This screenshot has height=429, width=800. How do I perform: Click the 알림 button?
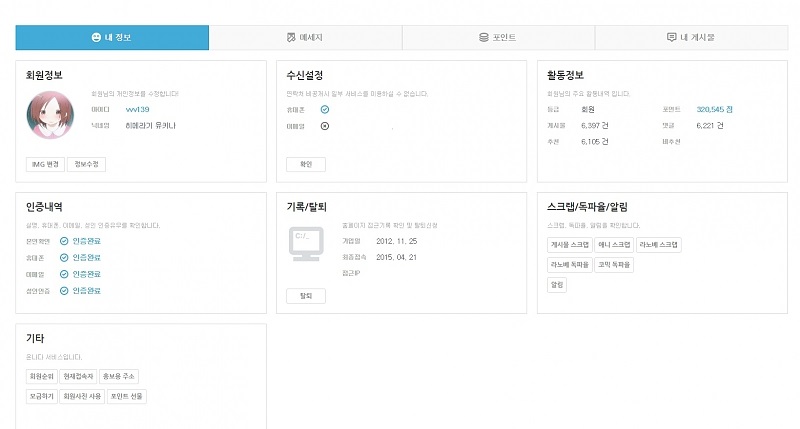557,285
